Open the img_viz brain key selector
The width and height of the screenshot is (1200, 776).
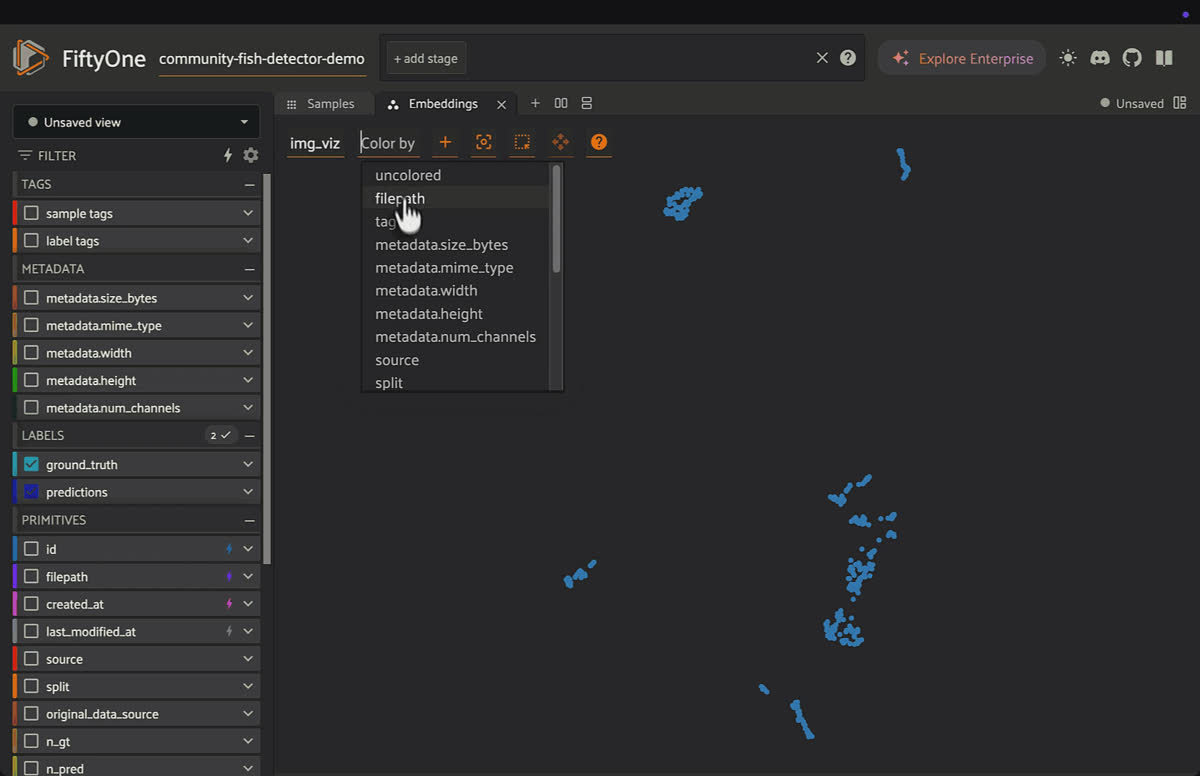coord(315,143)
